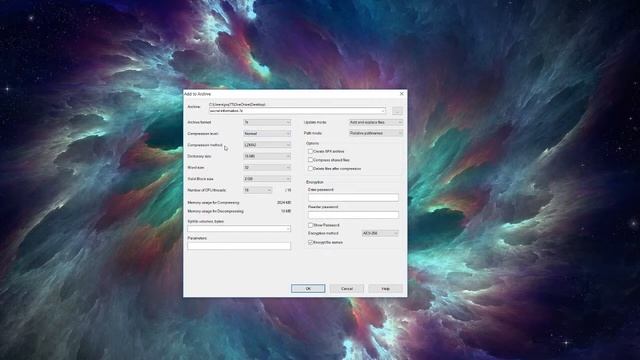Click the archive file name field
Viewport: 640px width, 360px height.
click(297, 111)
